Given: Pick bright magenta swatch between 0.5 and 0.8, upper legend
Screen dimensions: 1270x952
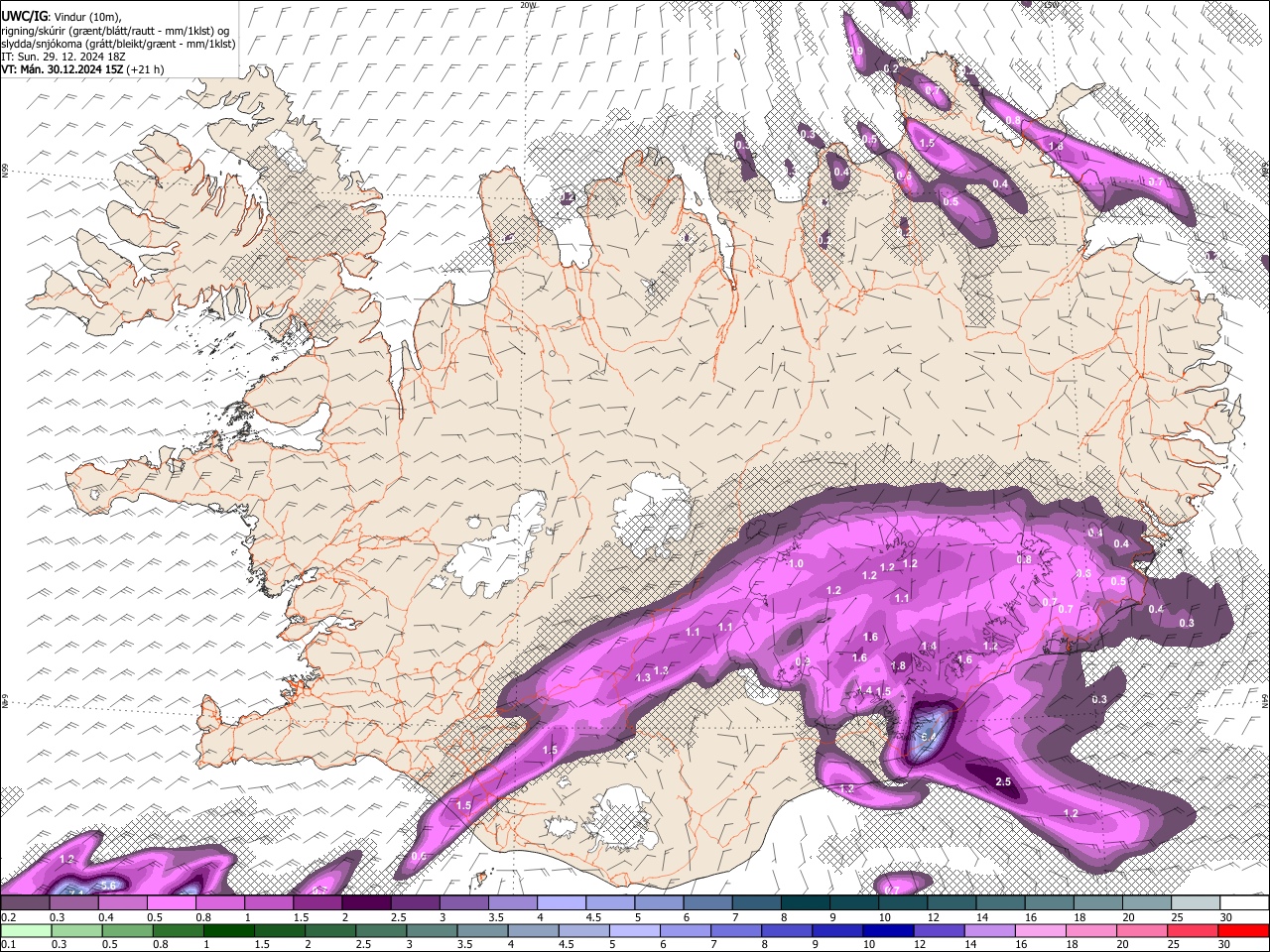Looking at the screenshot, I should [171, 903].
